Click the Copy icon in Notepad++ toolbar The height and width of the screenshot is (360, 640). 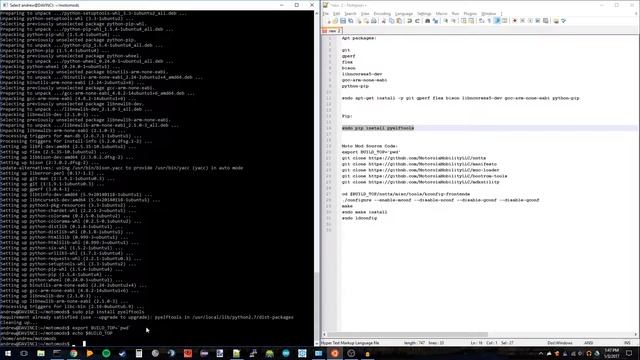[391, 21]
